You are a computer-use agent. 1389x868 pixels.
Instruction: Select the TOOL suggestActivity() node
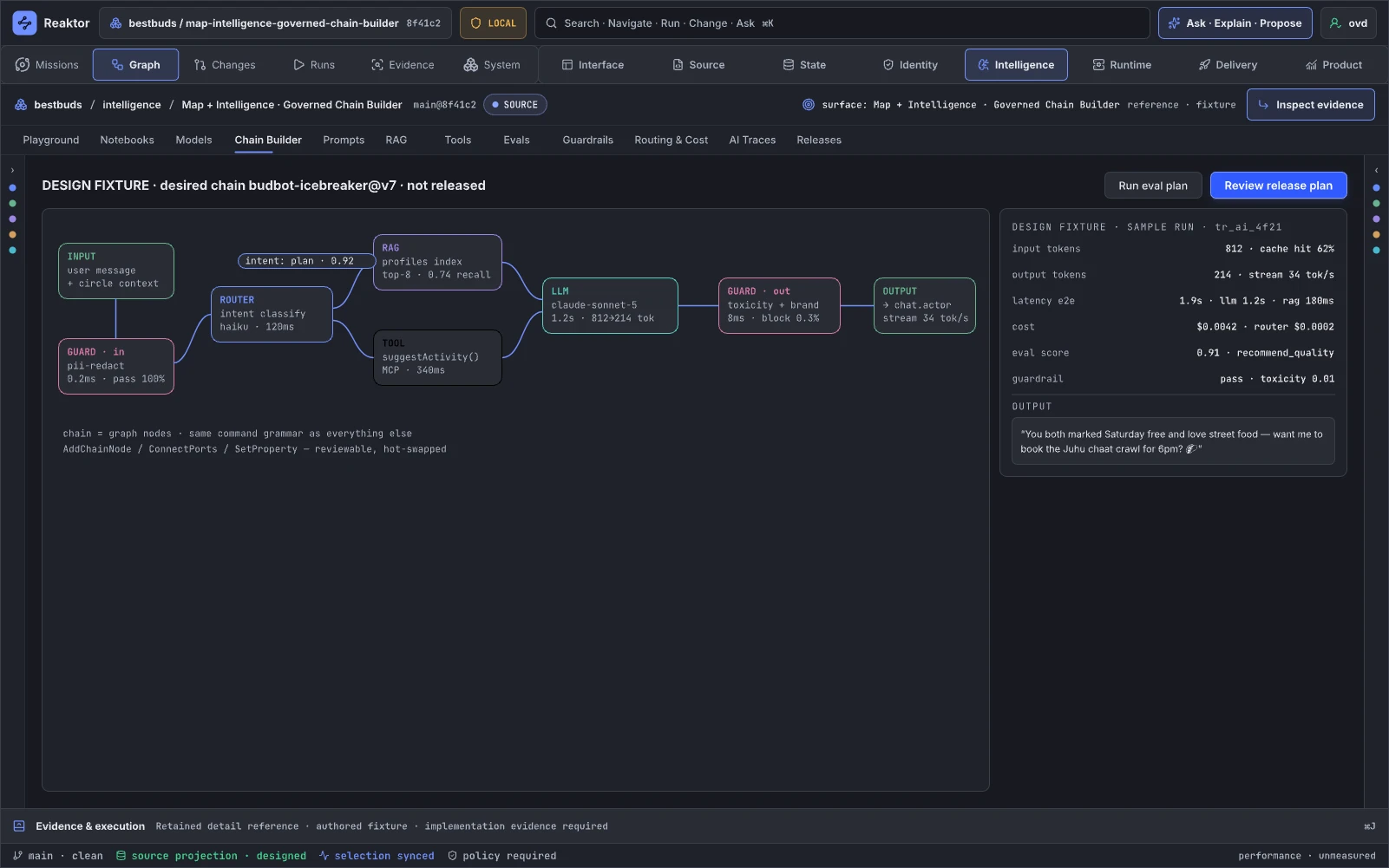437,357
